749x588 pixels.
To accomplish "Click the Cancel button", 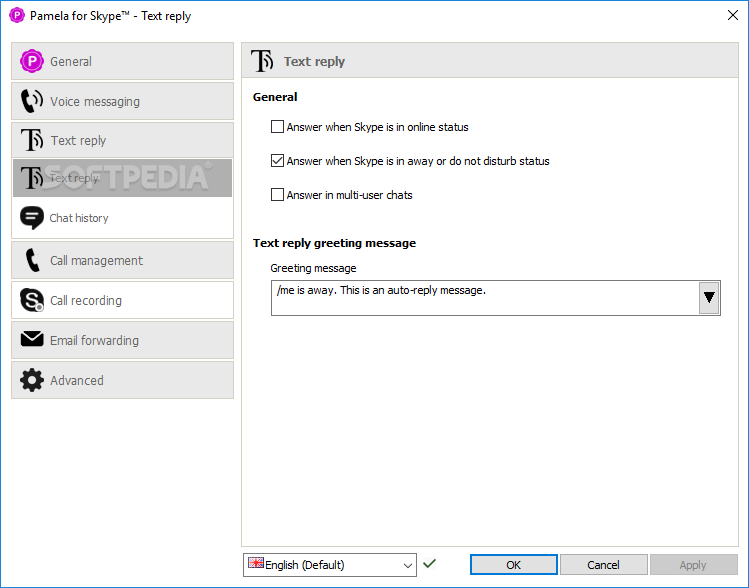I will pyautogui.click(x=603, y=565).
